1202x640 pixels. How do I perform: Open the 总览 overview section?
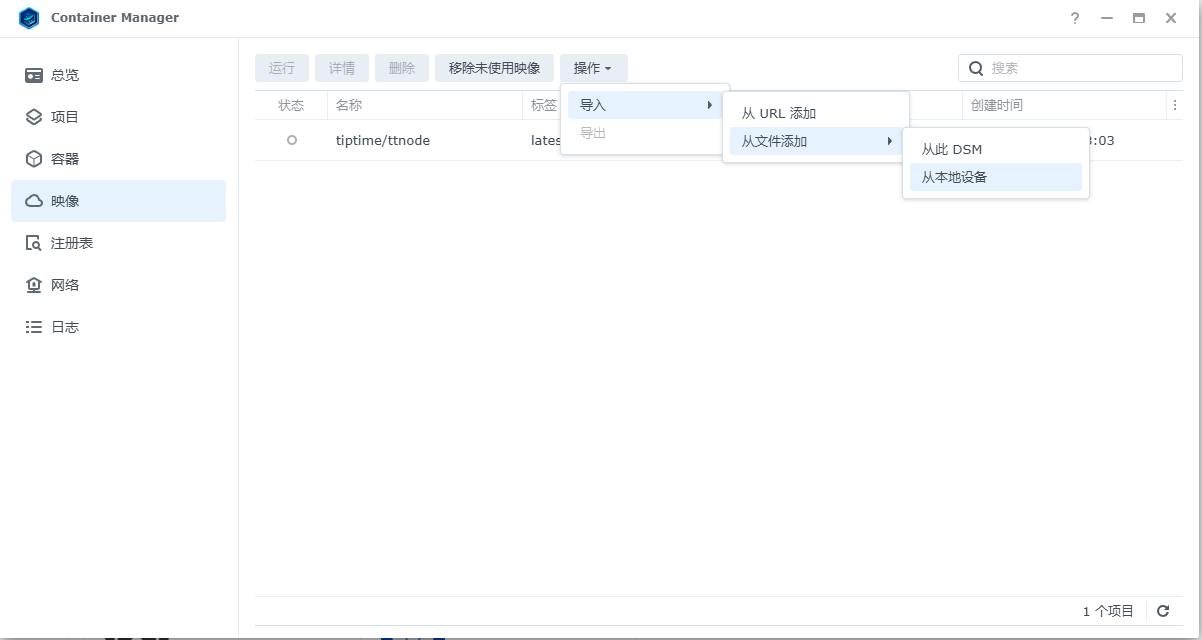tap(64, 75)
